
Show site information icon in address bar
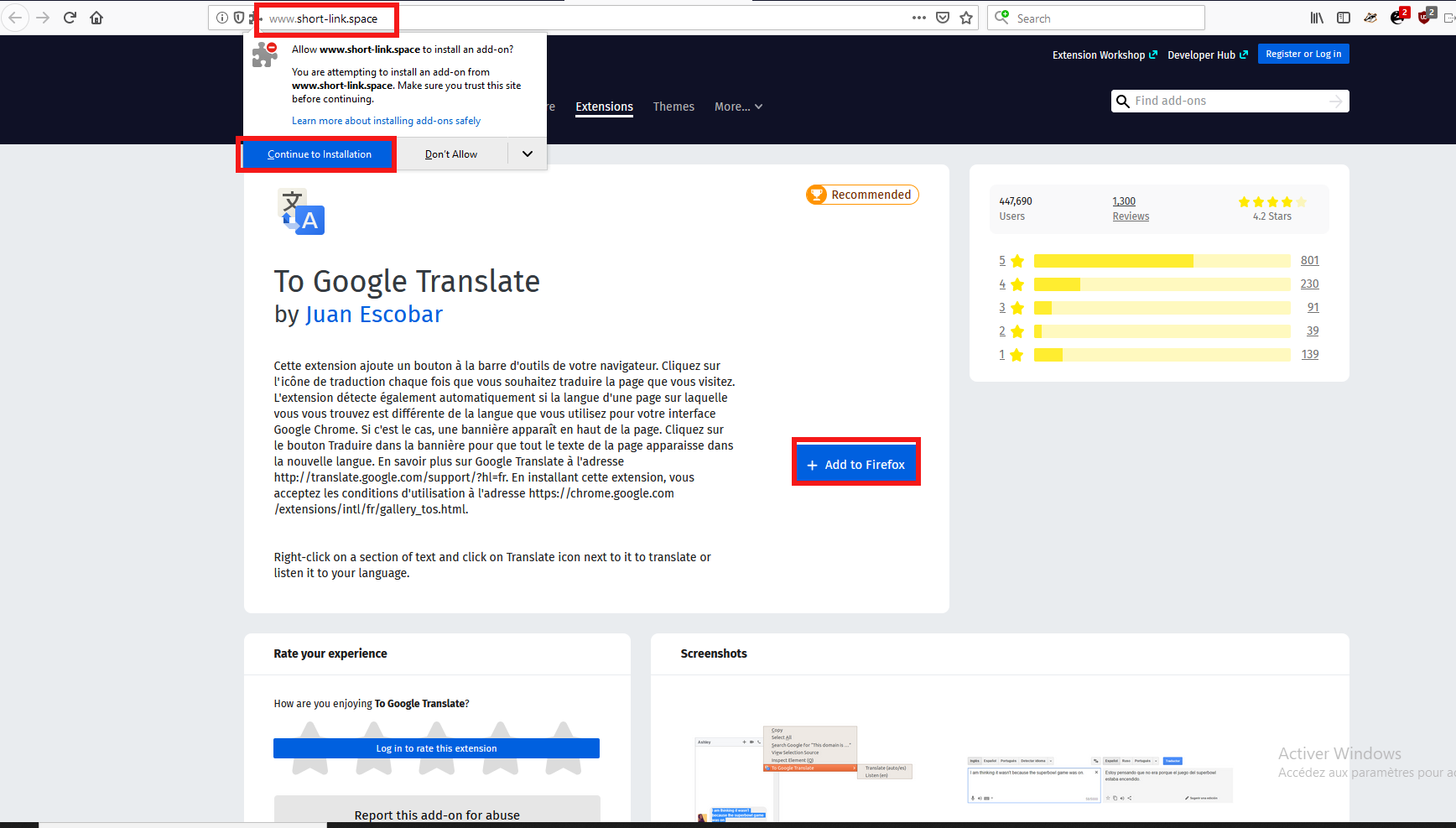coord(222,18)
